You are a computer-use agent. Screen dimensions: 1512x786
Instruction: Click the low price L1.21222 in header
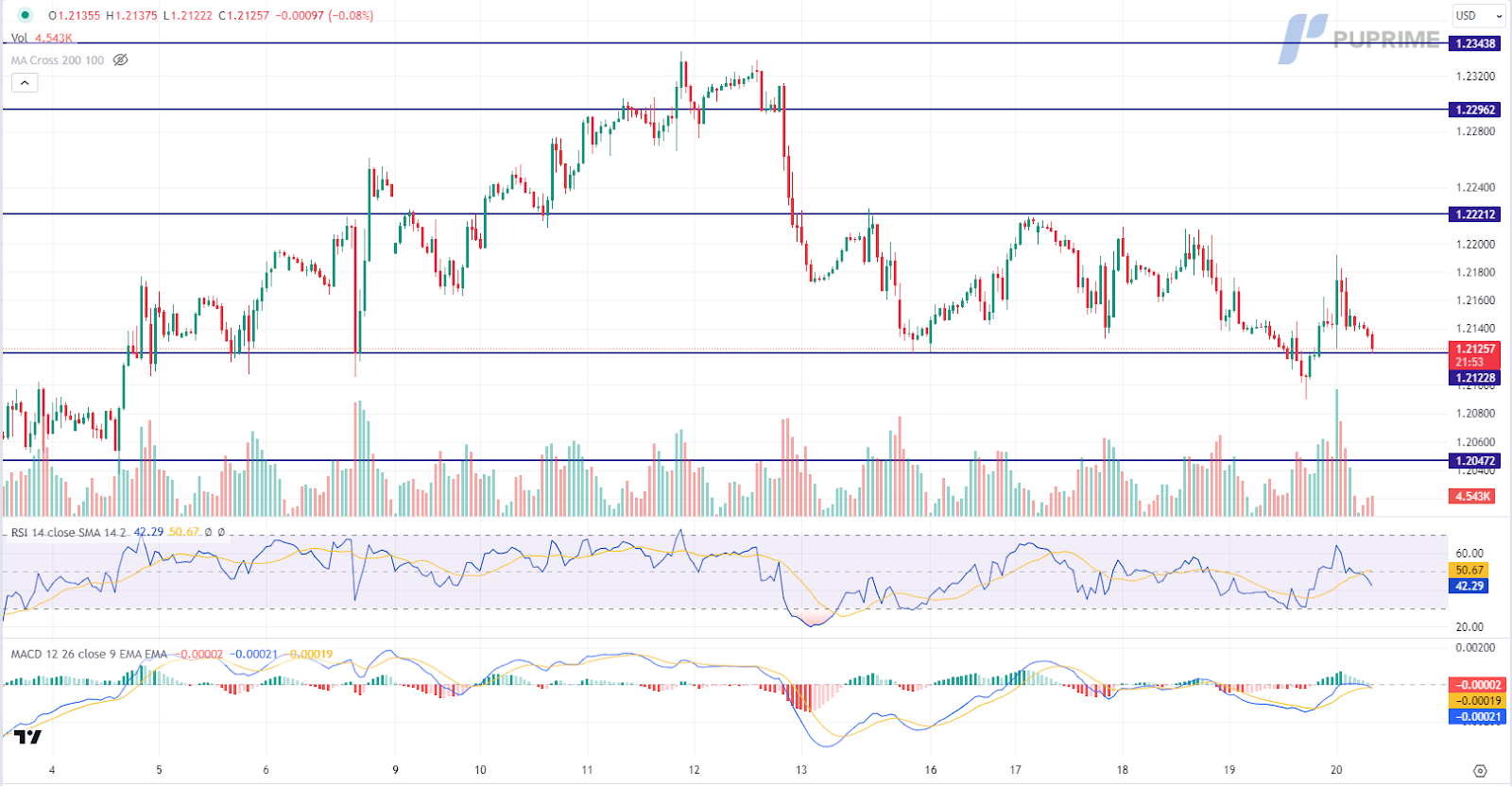pyautogui.click(x=187, y=15)
